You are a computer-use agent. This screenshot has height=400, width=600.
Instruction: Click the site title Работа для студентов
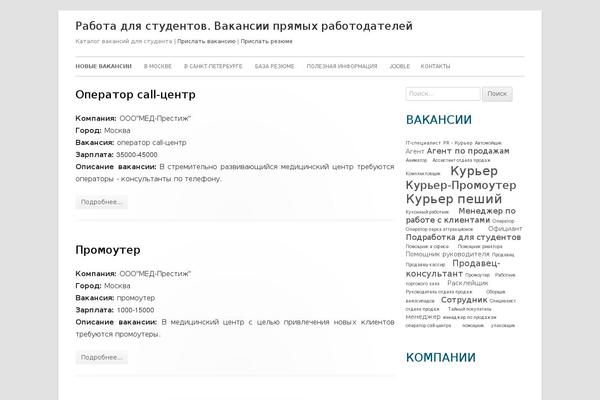pyautogui.click(x=244, y=26)
